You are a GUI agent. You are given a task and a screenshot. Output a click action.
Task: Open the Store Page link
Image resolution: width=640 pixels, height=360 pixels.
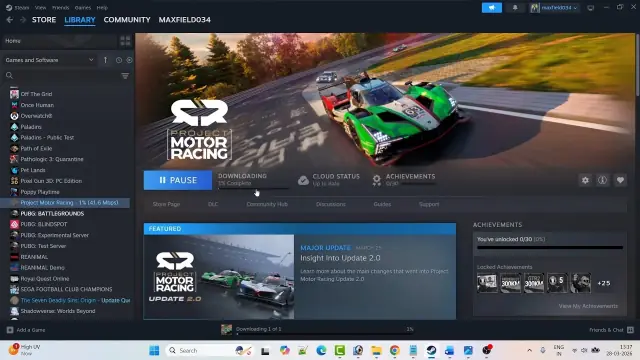pos(166,204)
